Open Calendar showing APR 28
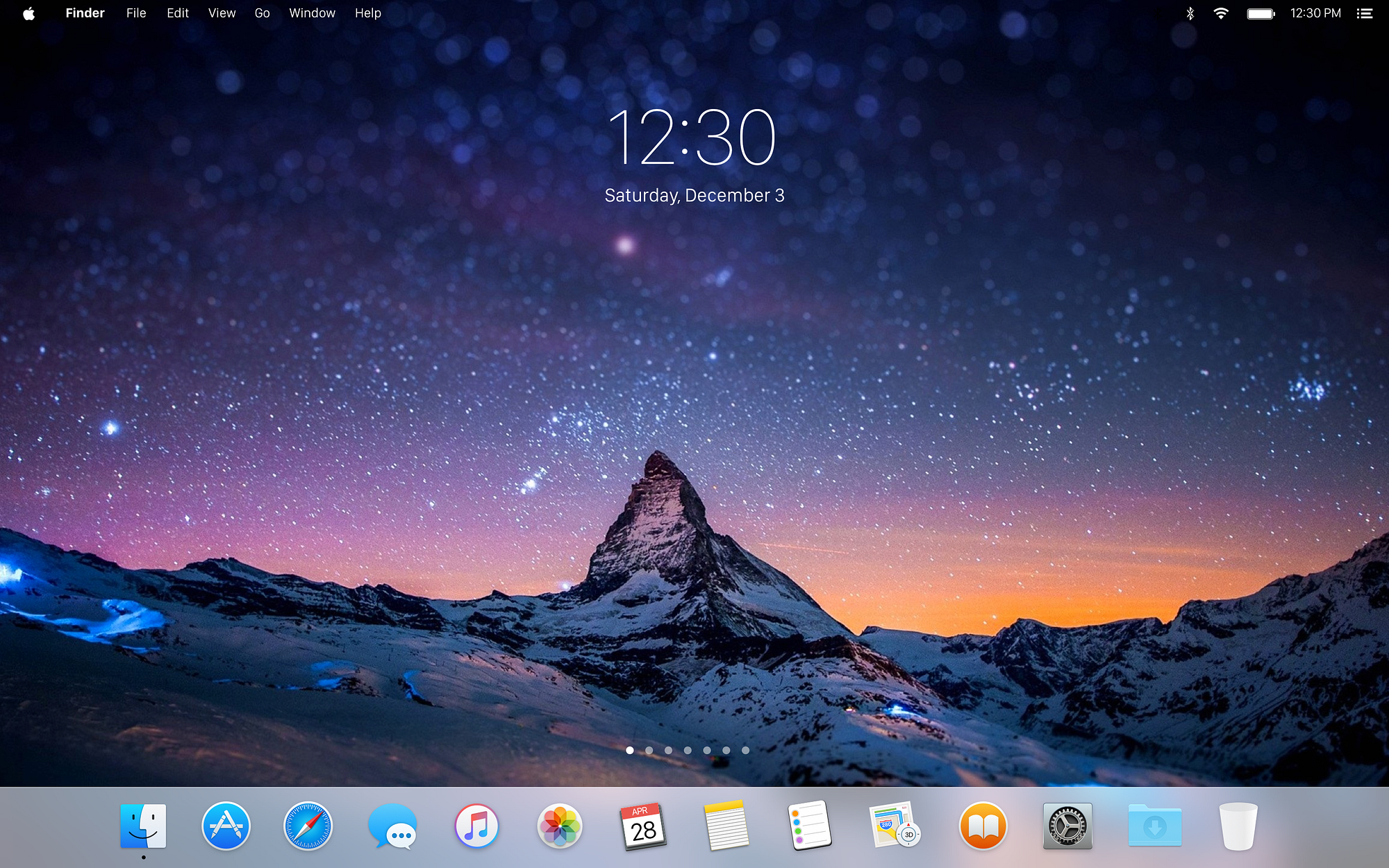The image size is (1389, 868). (x=642, y=826)
